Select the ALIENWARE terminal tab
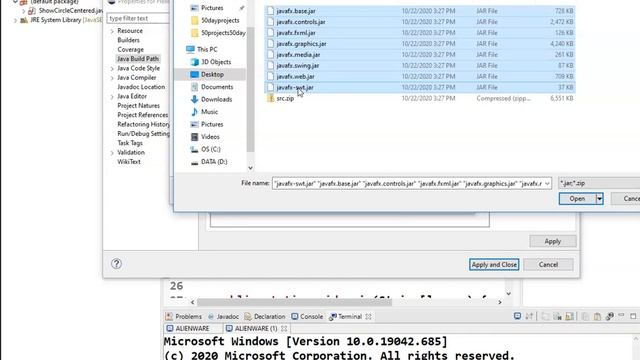Viewport: 640px width, 360px height. (x=188, y=329)
